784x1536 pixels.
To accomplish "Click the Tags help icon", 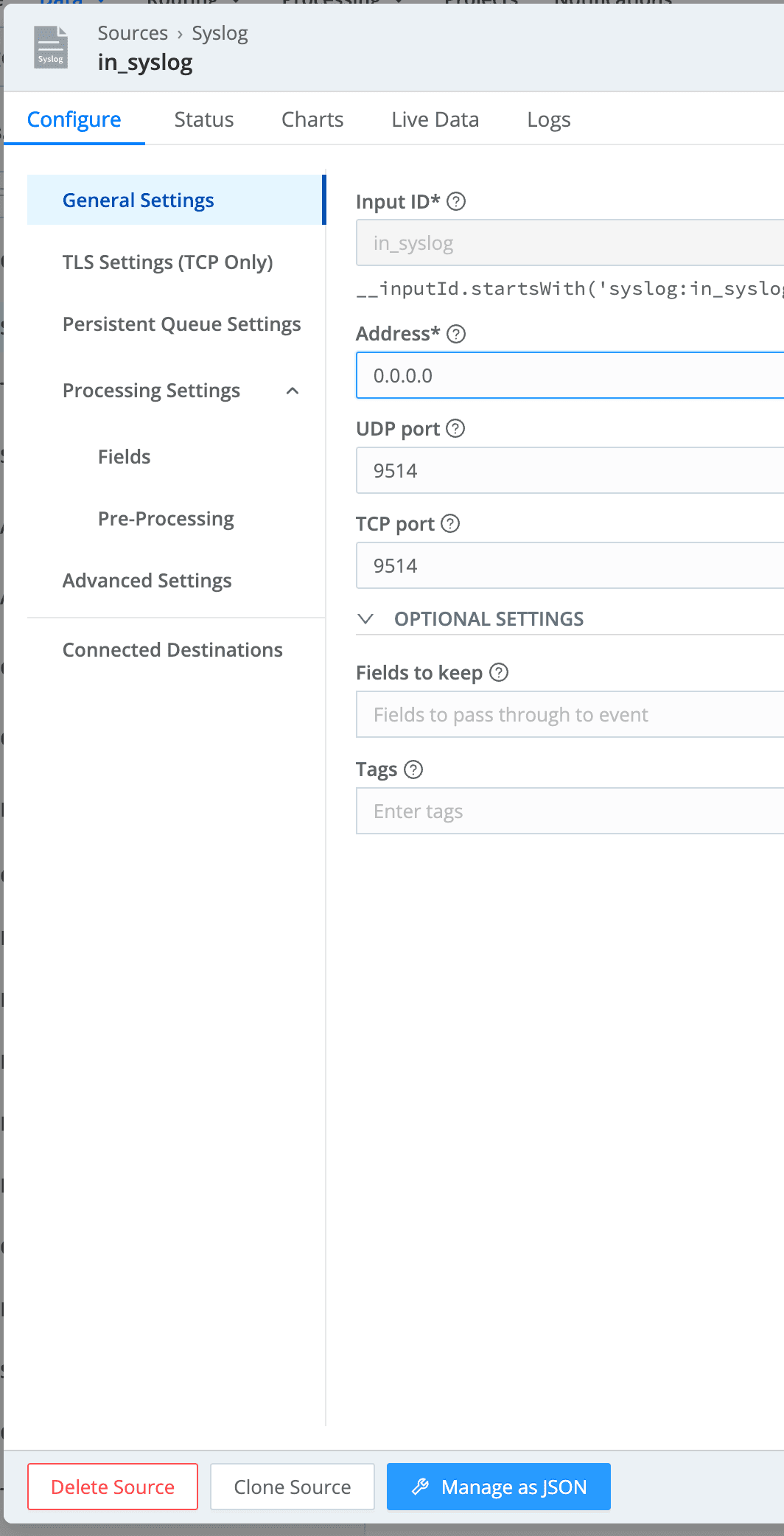I will 413,769.
